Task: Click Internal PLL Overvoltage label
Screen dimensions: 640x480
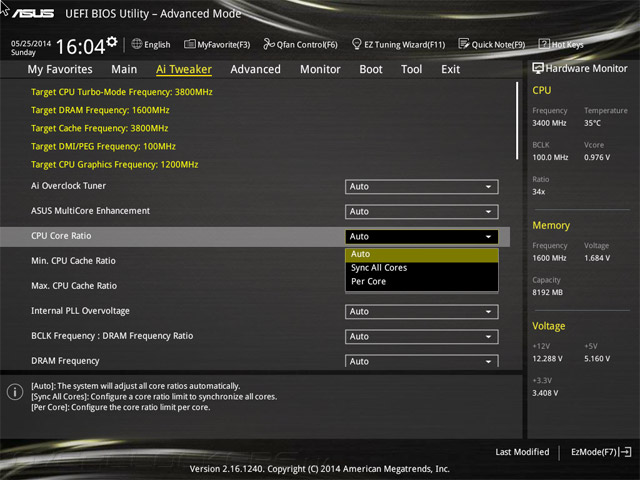Action: tap(80, 311)
